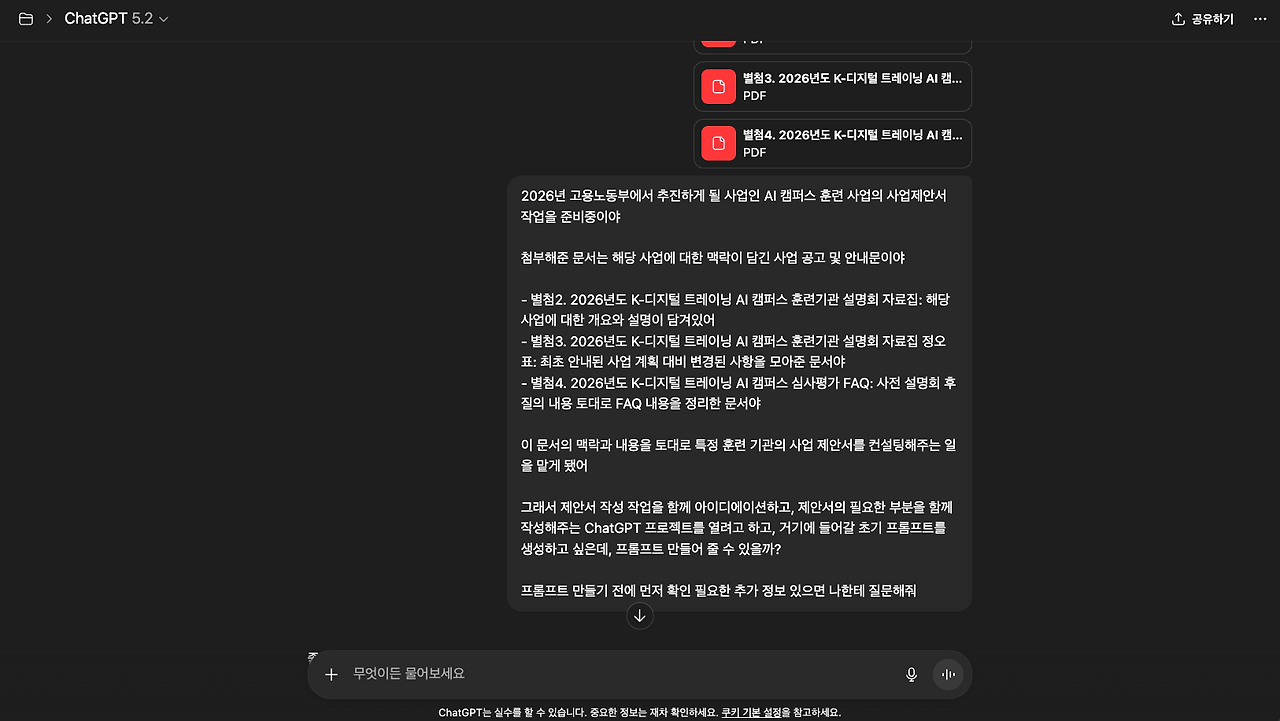Open the 별첨4 PDF attachment
1280x721 pixels.
[832, 144]
